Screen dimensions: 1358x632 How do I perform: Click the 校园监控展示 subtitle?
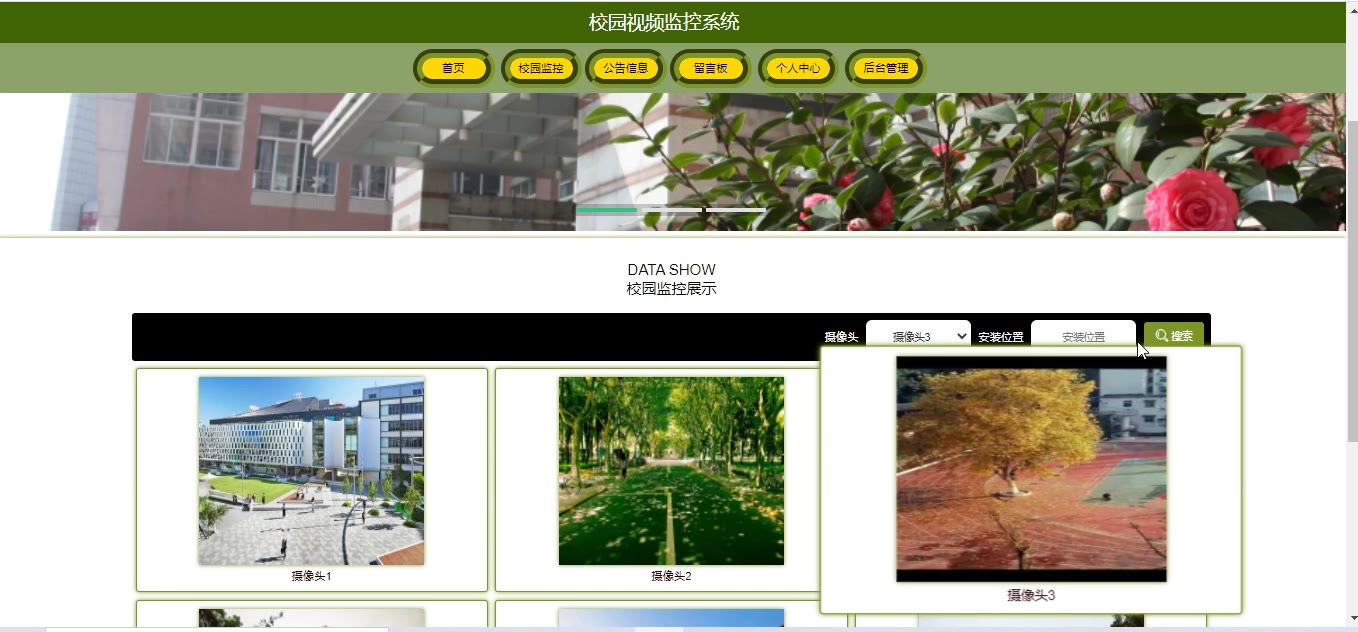[x=671, y=289]
